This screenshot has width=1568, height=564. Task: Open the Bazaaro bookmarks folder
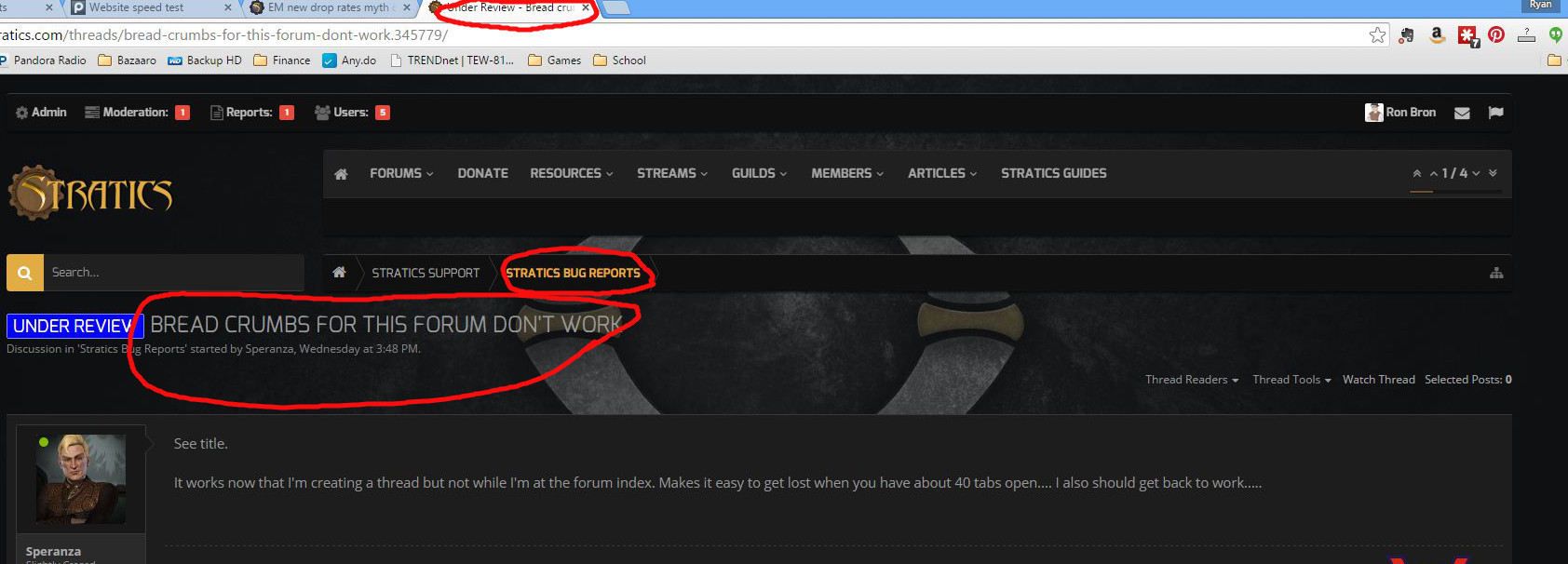point(128,60)
